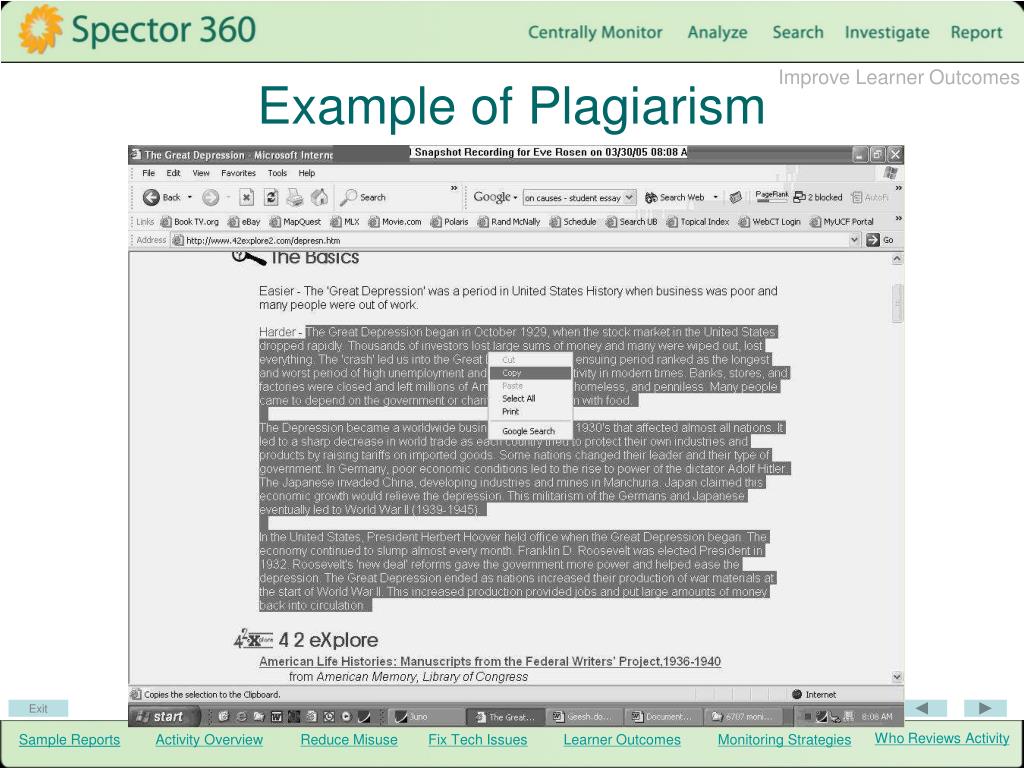Open the Learner Outcomes link
This screenshot has height=768, width=1024.
(622, 740)
